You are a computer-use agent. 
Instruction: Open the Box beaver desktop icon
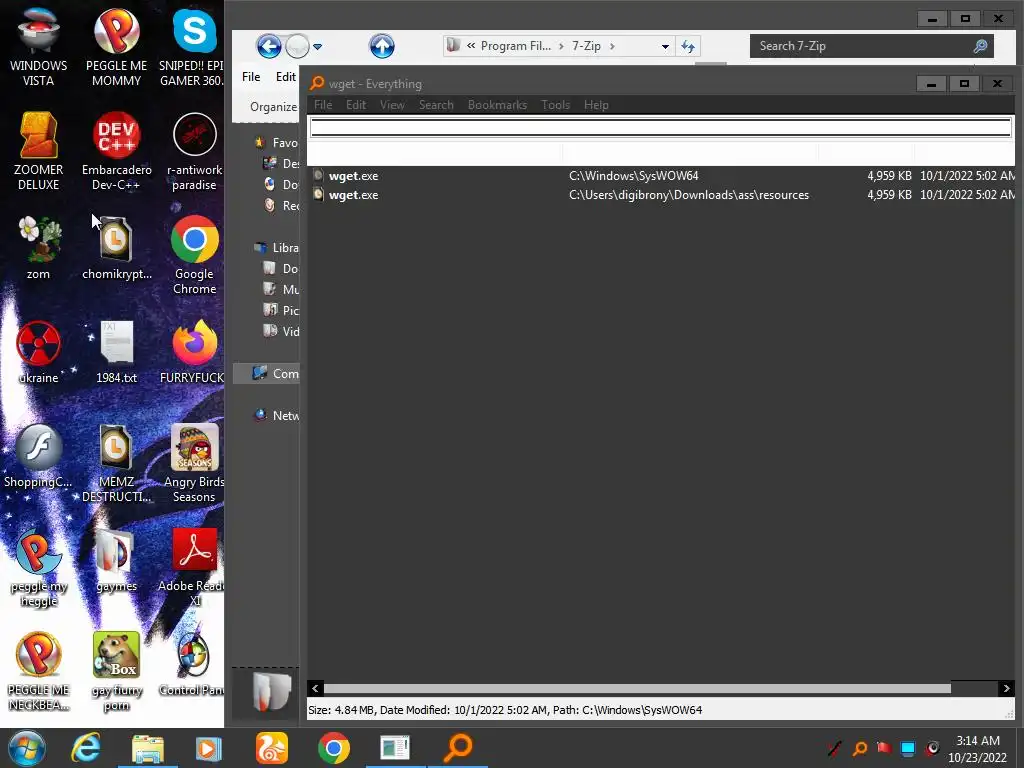116,671
